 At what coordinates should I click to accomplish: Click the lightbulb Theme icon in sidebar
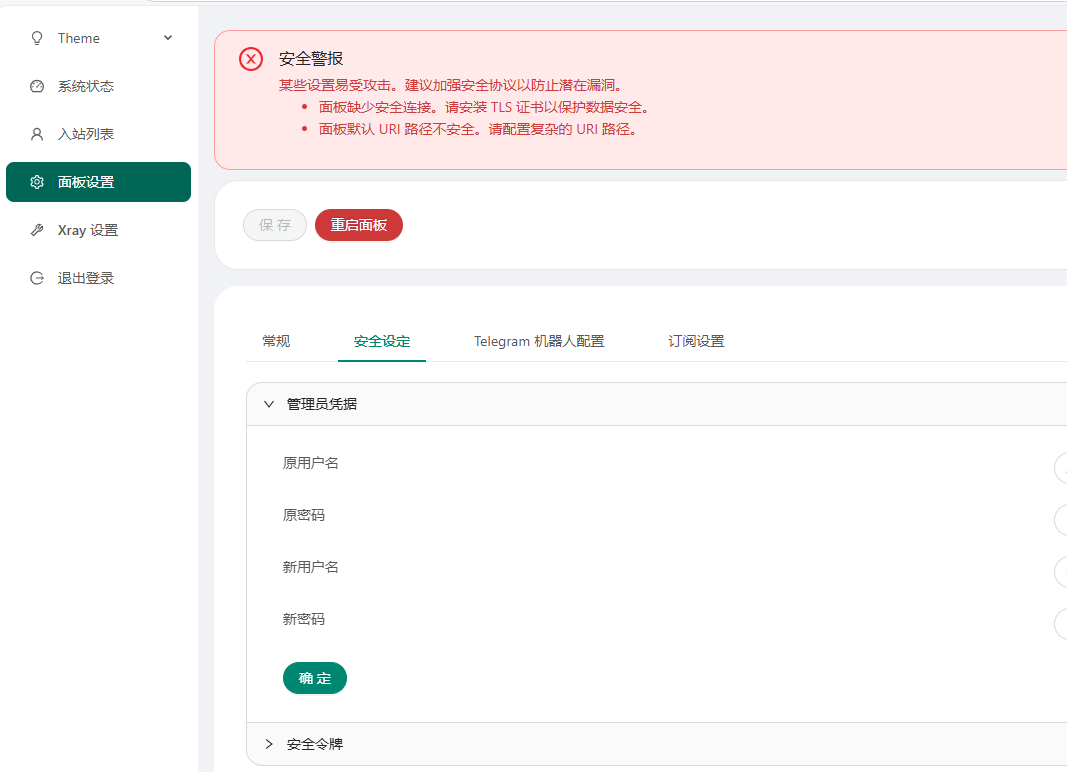[x=37, y=38]
